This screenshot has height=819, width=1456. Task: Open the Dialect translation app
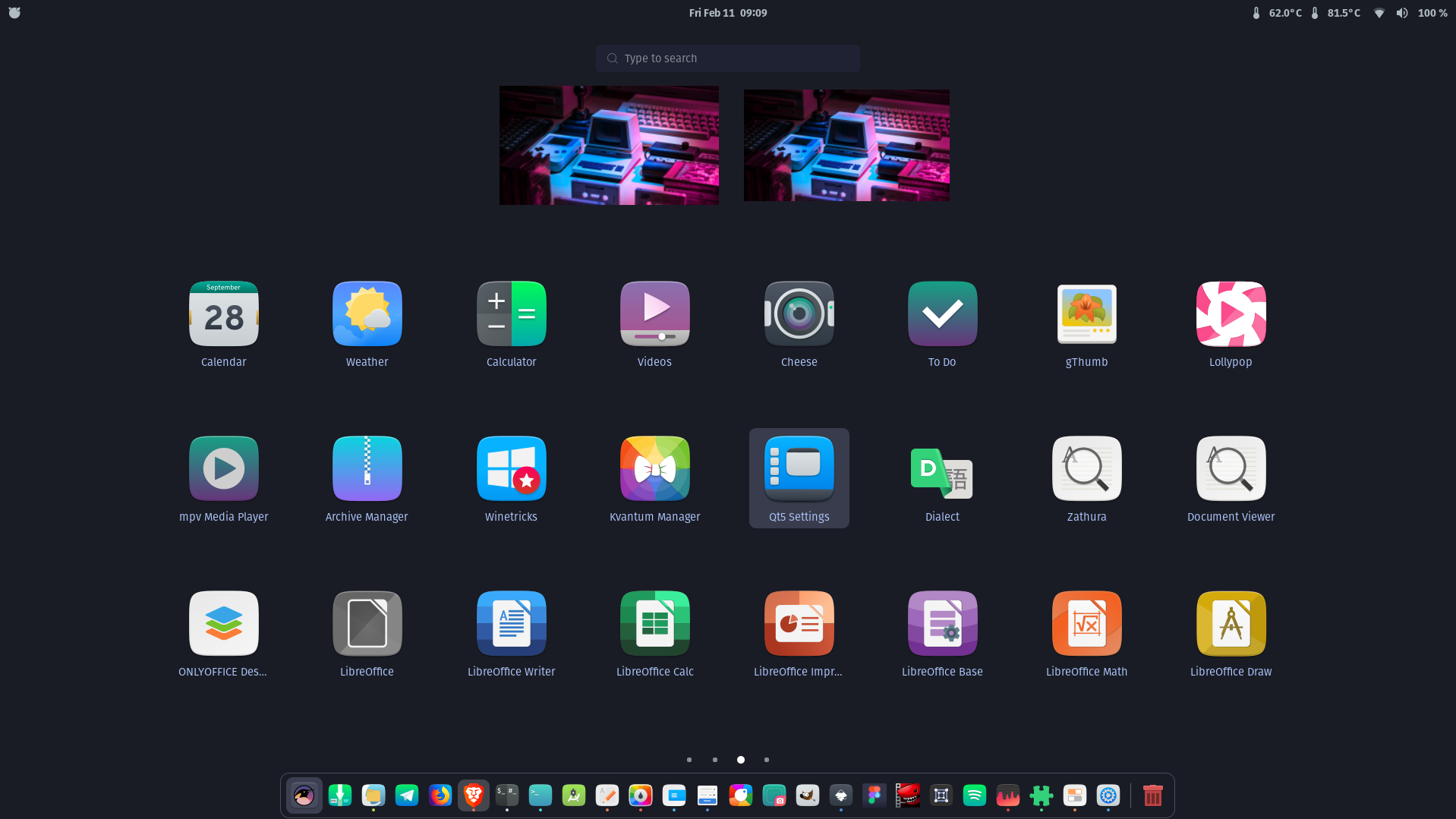coord(941,468)
